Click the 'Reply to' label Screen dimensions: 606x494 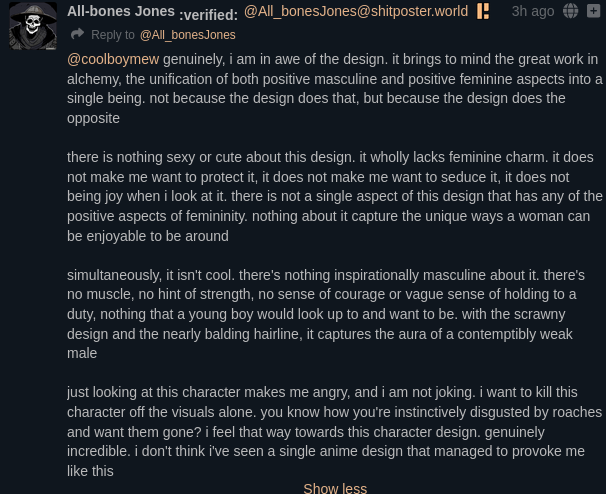click(x=112, y=35)
